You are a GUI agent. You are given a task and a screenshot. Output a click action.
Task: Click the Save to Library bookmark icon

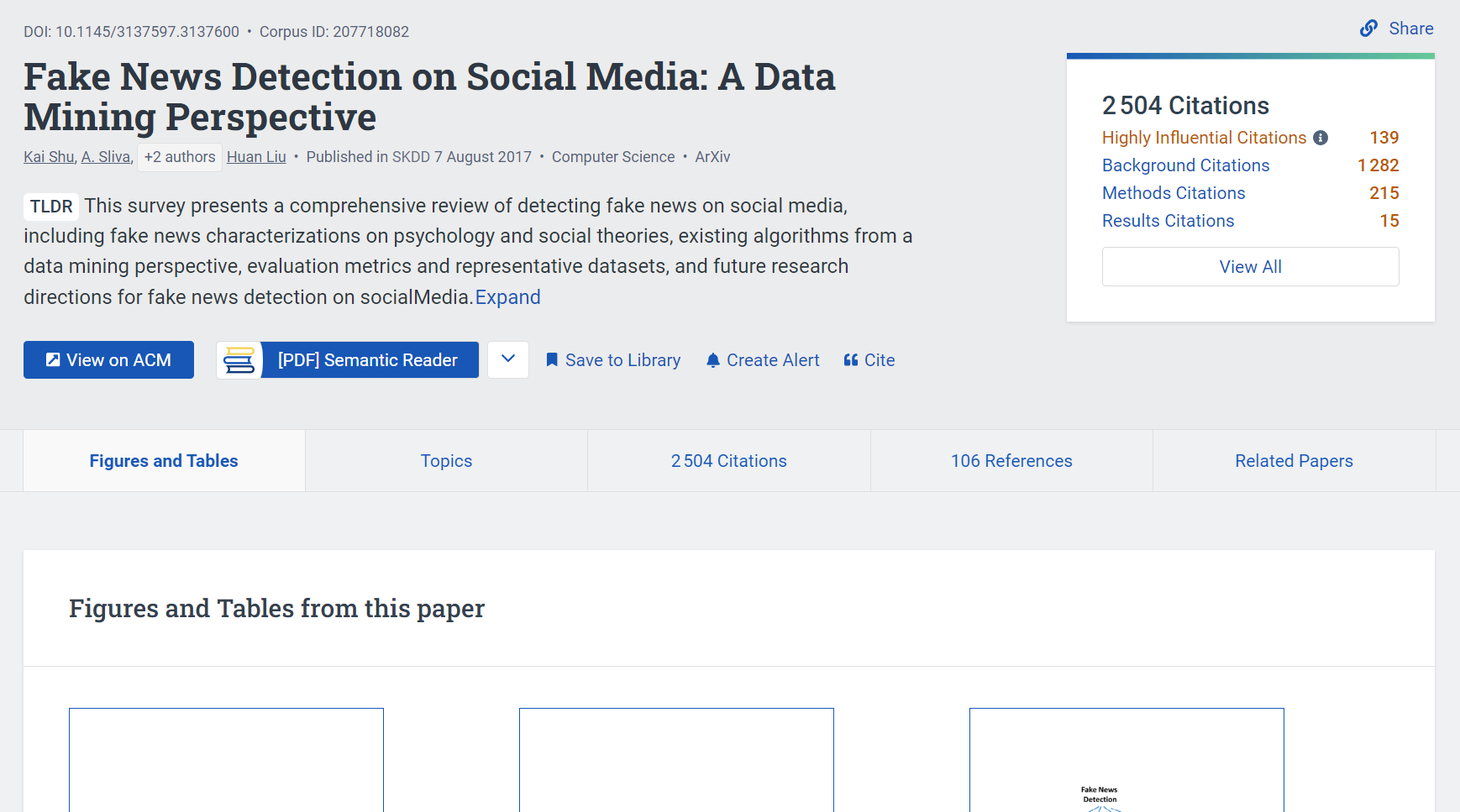(552, 360)
